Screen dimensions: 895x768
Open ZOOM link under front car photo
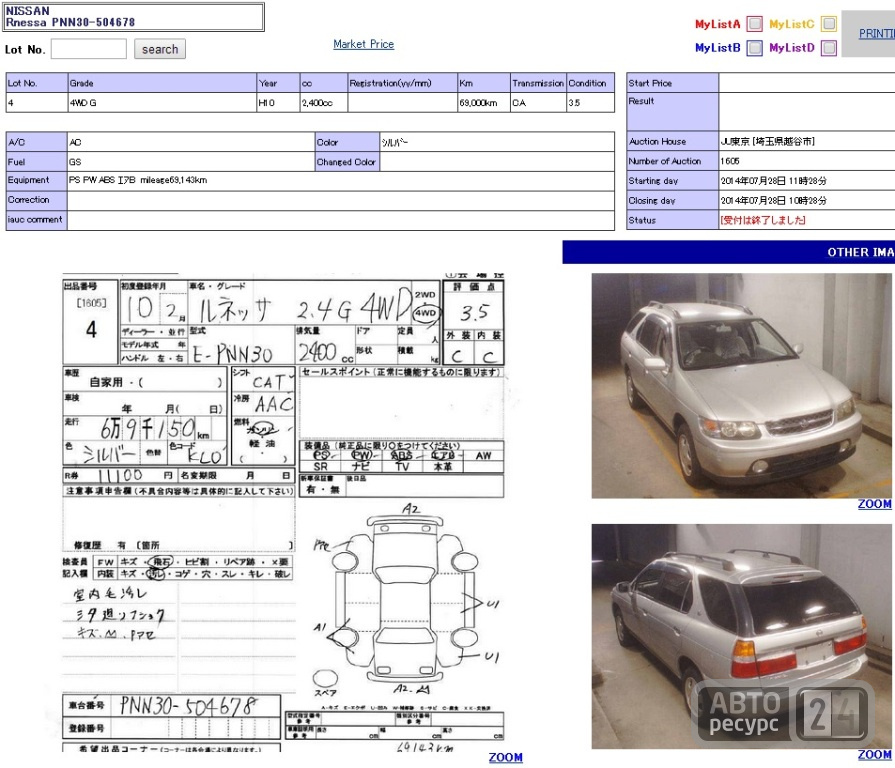click(874, 504)
